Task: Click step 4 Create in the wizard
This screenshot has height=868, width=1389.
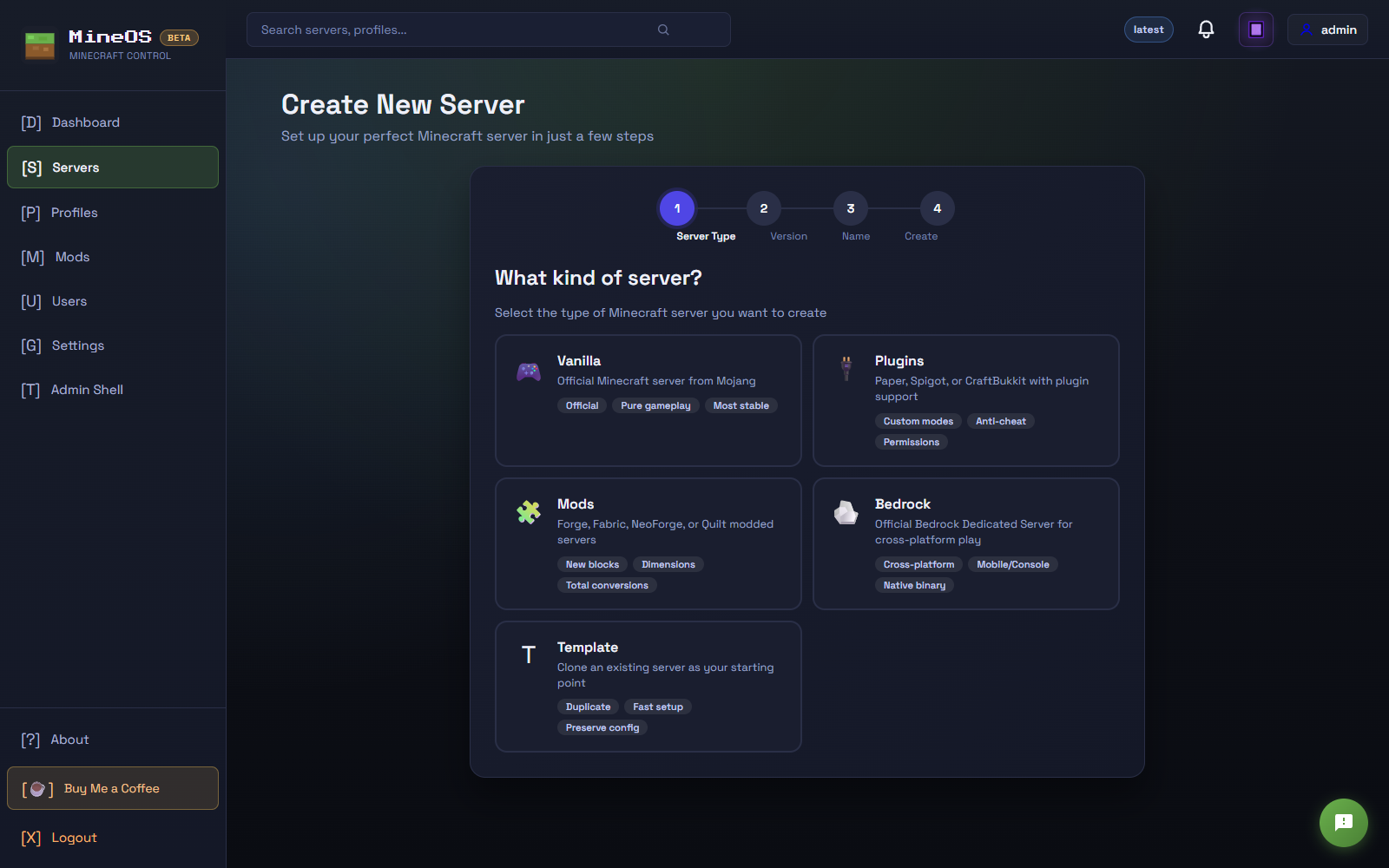Action: tap(936, 208)
